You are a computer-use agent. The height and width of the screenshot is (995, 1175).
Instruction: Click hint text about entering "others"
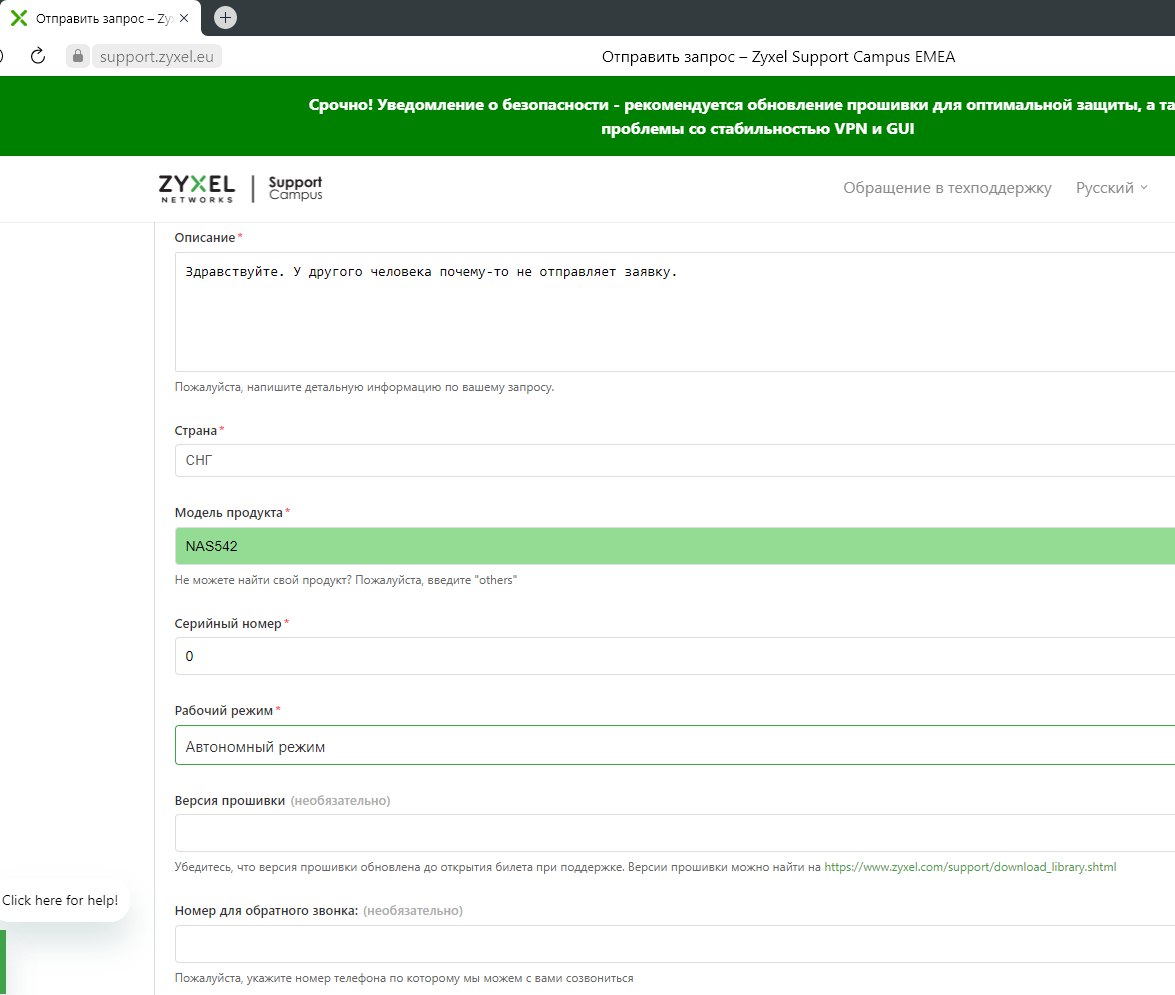coord(345,580)
